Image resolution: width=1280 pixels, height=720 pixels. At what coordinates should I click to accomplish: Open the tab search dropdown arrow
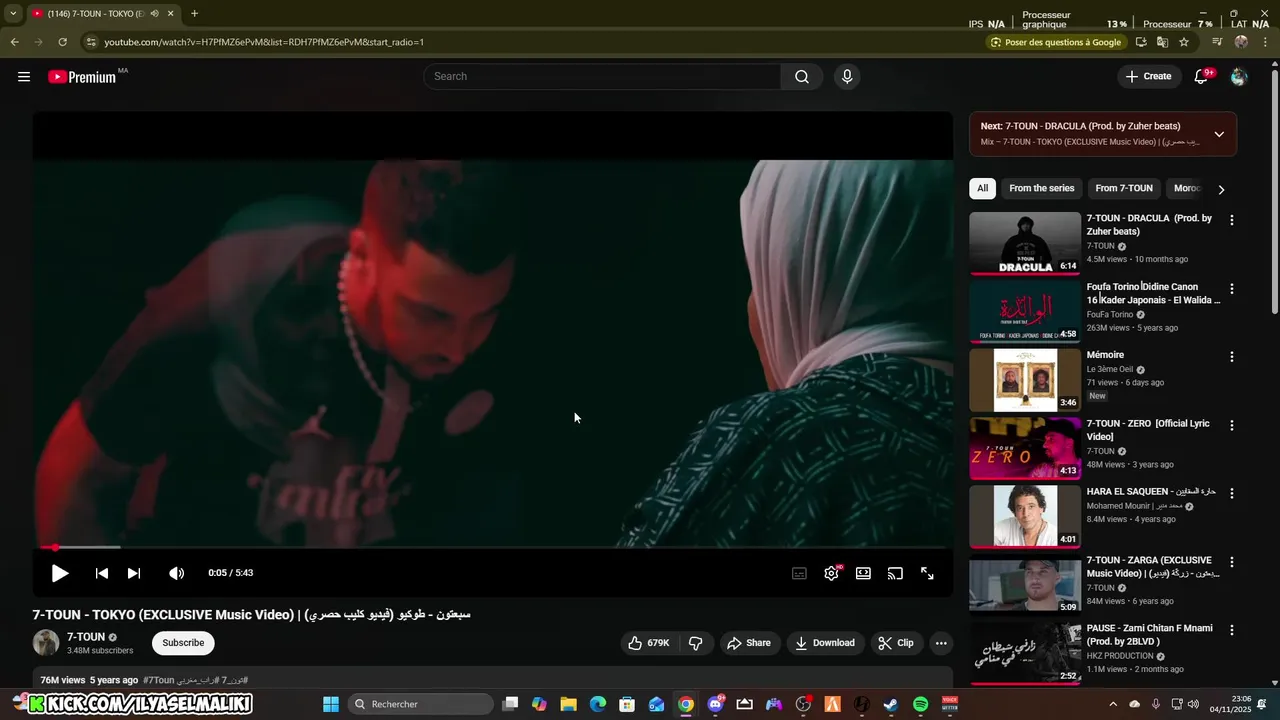(x=13, y=14)
